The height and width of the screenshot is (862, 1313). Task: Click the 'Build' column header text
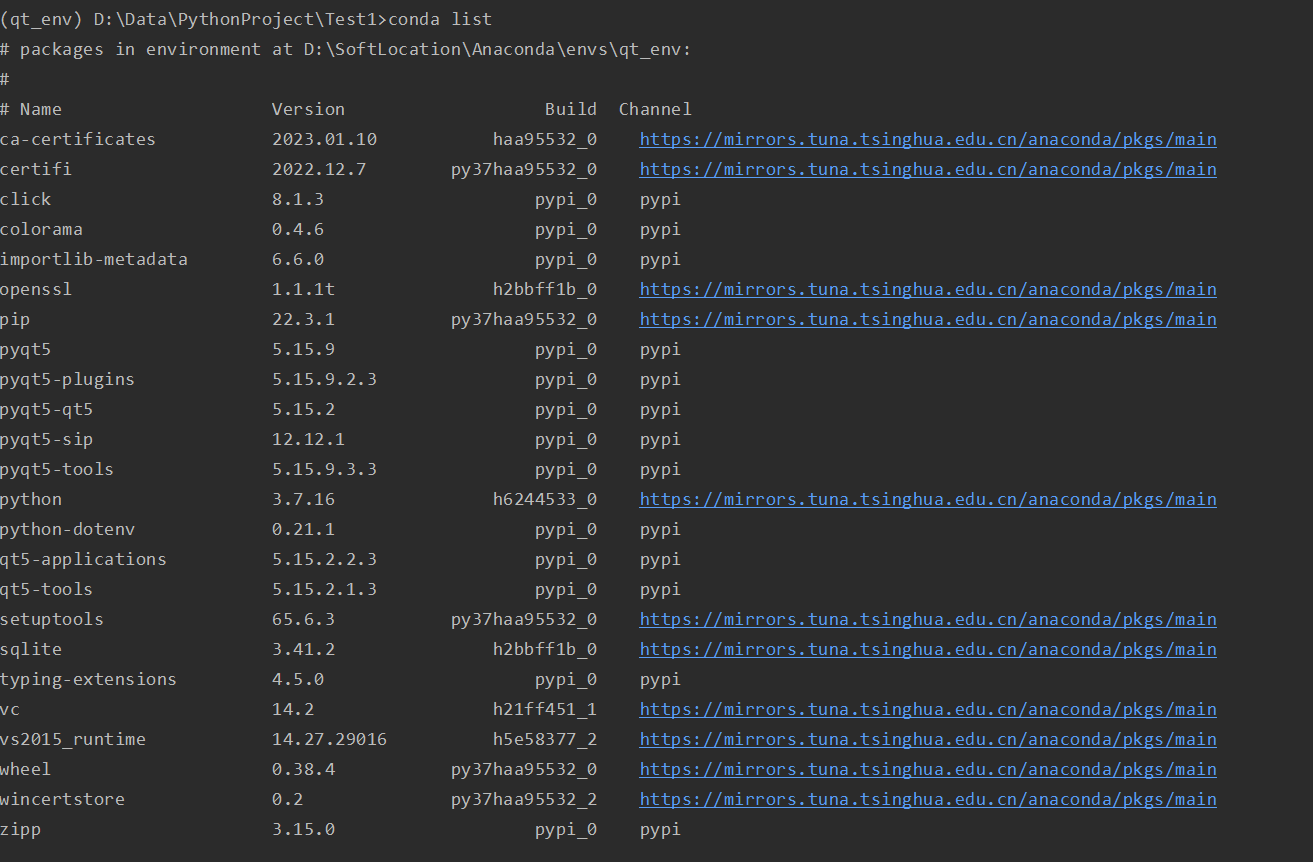coord(571,109)
